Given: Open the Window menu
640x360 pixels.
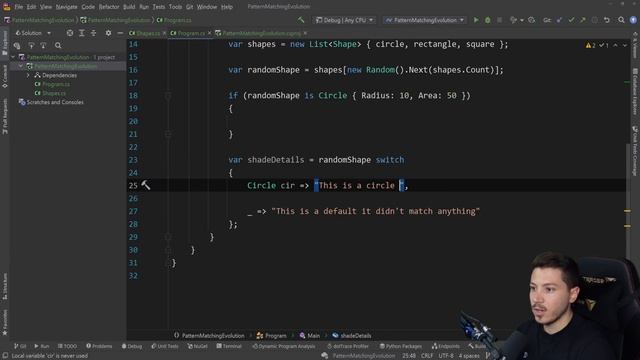Looking at the screenshot, I should [207, 7].
